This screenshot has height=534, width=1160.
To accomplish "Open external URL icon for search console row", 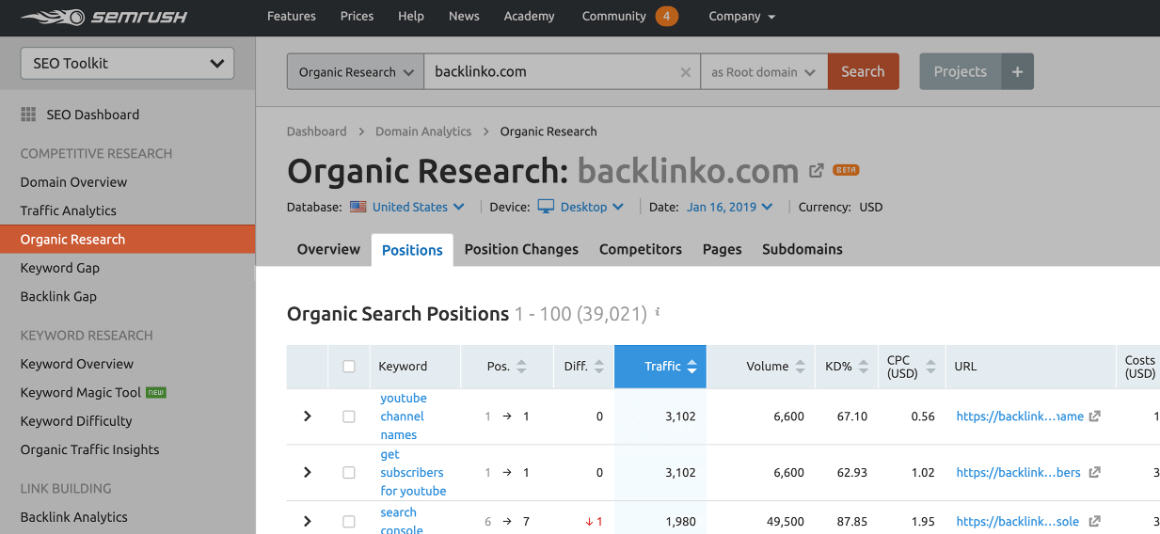I will point(1095,521).
